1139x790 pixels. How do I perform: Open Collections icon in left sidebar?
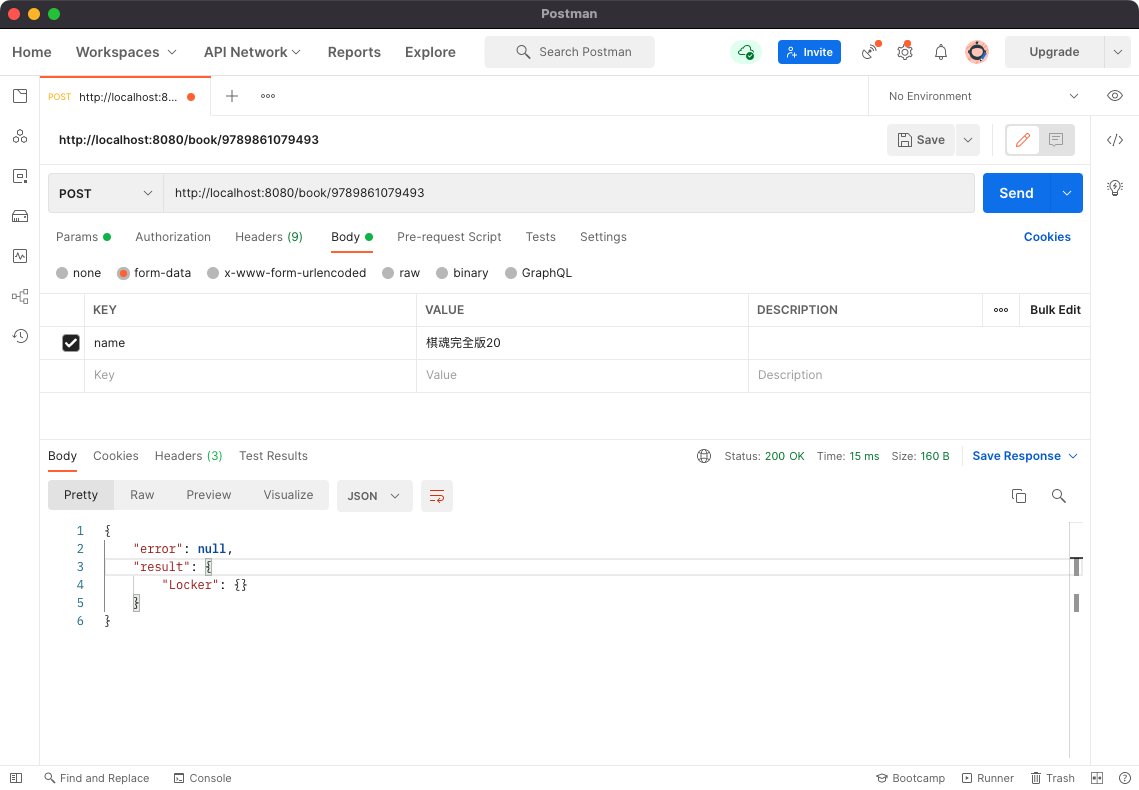(20, 96)
